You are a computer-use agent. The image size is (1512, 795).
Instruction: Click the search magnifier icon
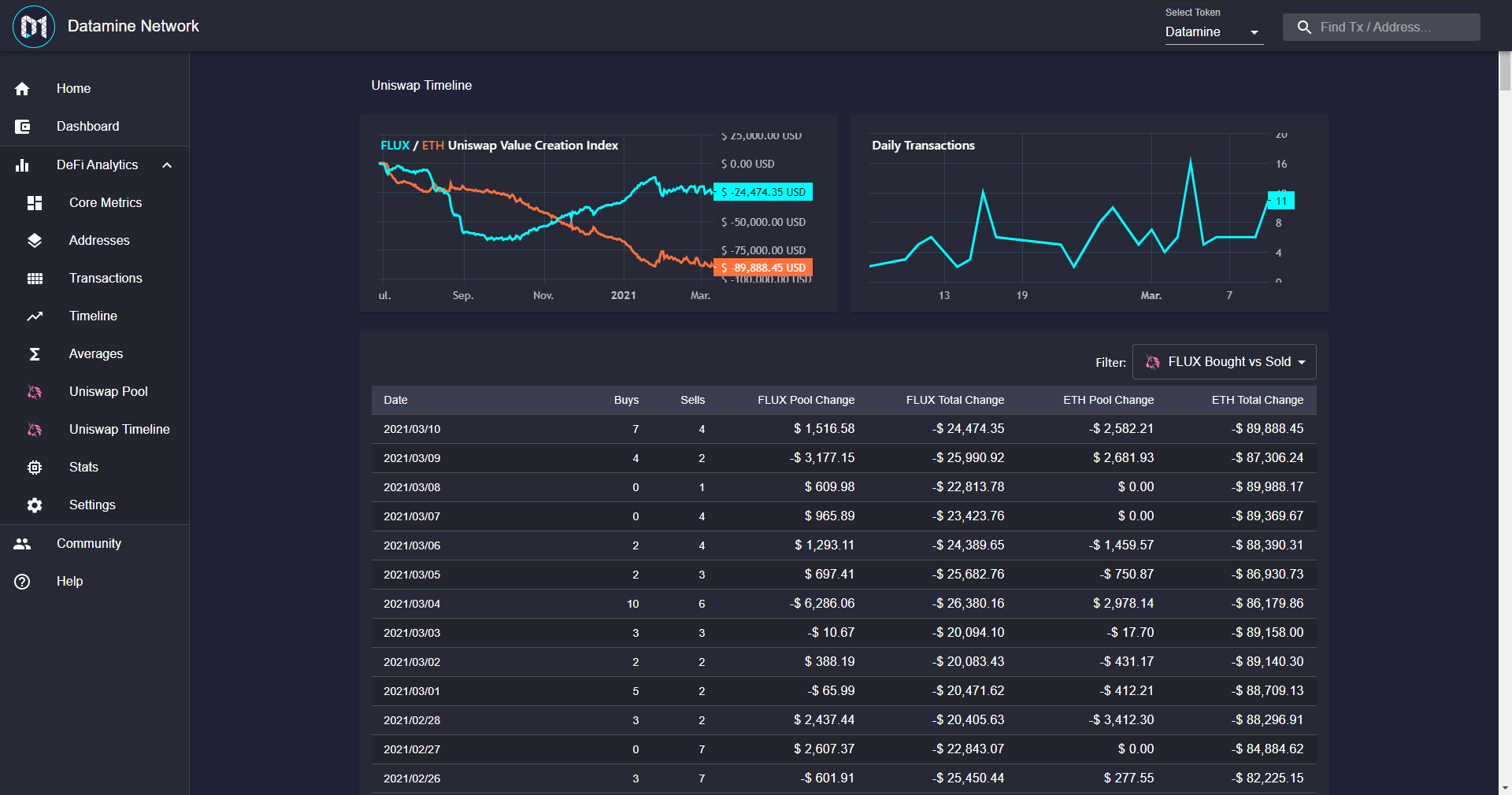(x=1304, y=28)
